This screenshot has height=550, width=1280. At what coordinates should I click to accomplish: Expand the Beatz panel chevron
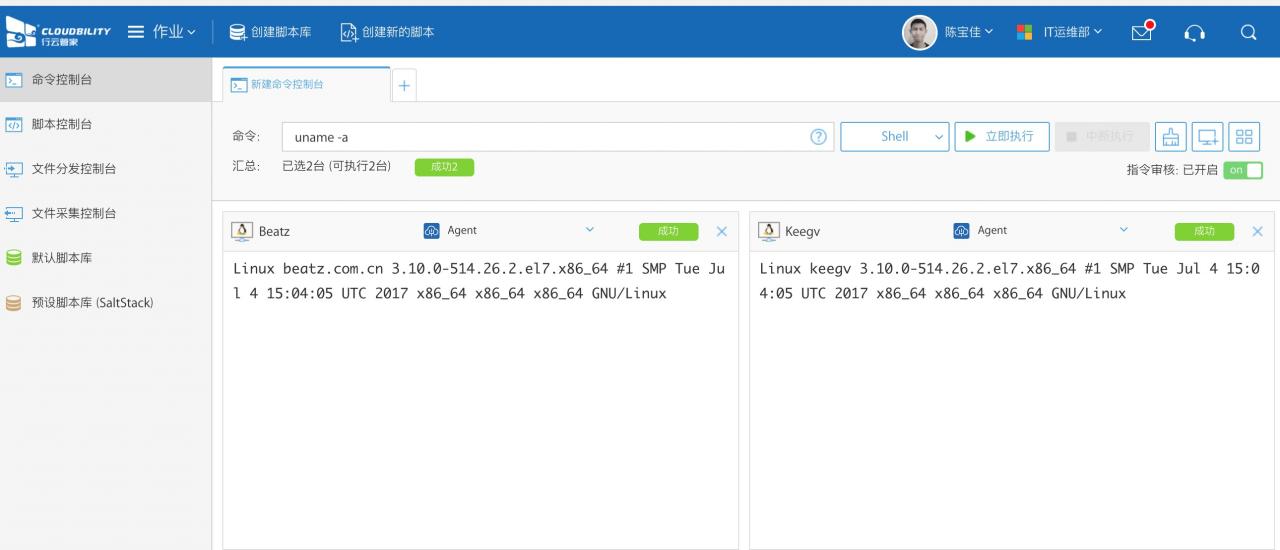[589, 231]
